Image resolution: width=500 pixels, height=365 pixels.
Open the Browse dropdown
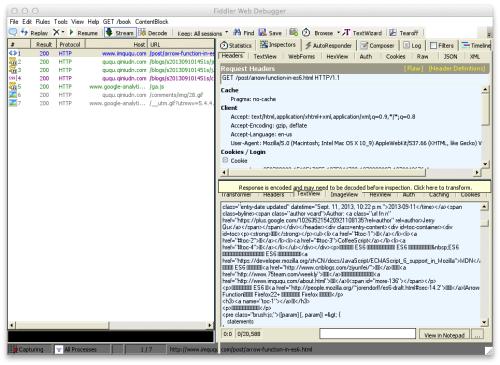327,33
